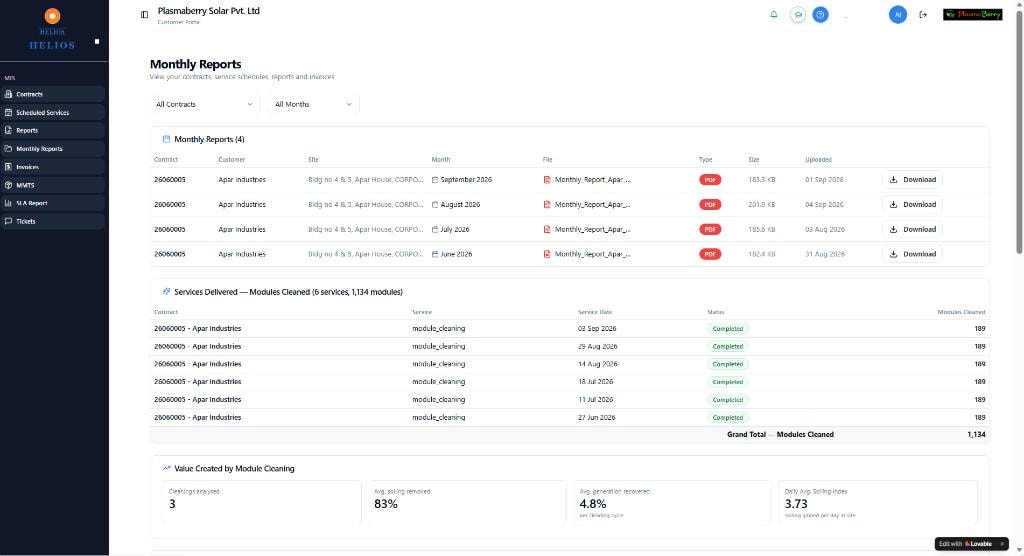Toggle the sidebar panel icon

pyautogui.click(x=144, y=14)
